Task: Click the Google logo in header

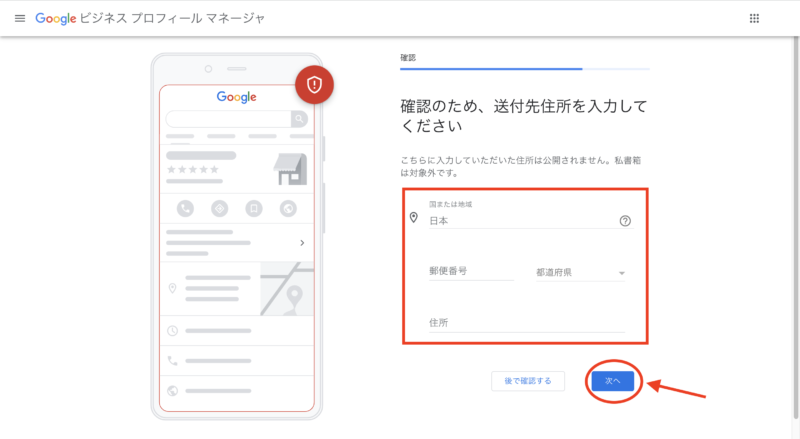Action: [x=56, y=18]
